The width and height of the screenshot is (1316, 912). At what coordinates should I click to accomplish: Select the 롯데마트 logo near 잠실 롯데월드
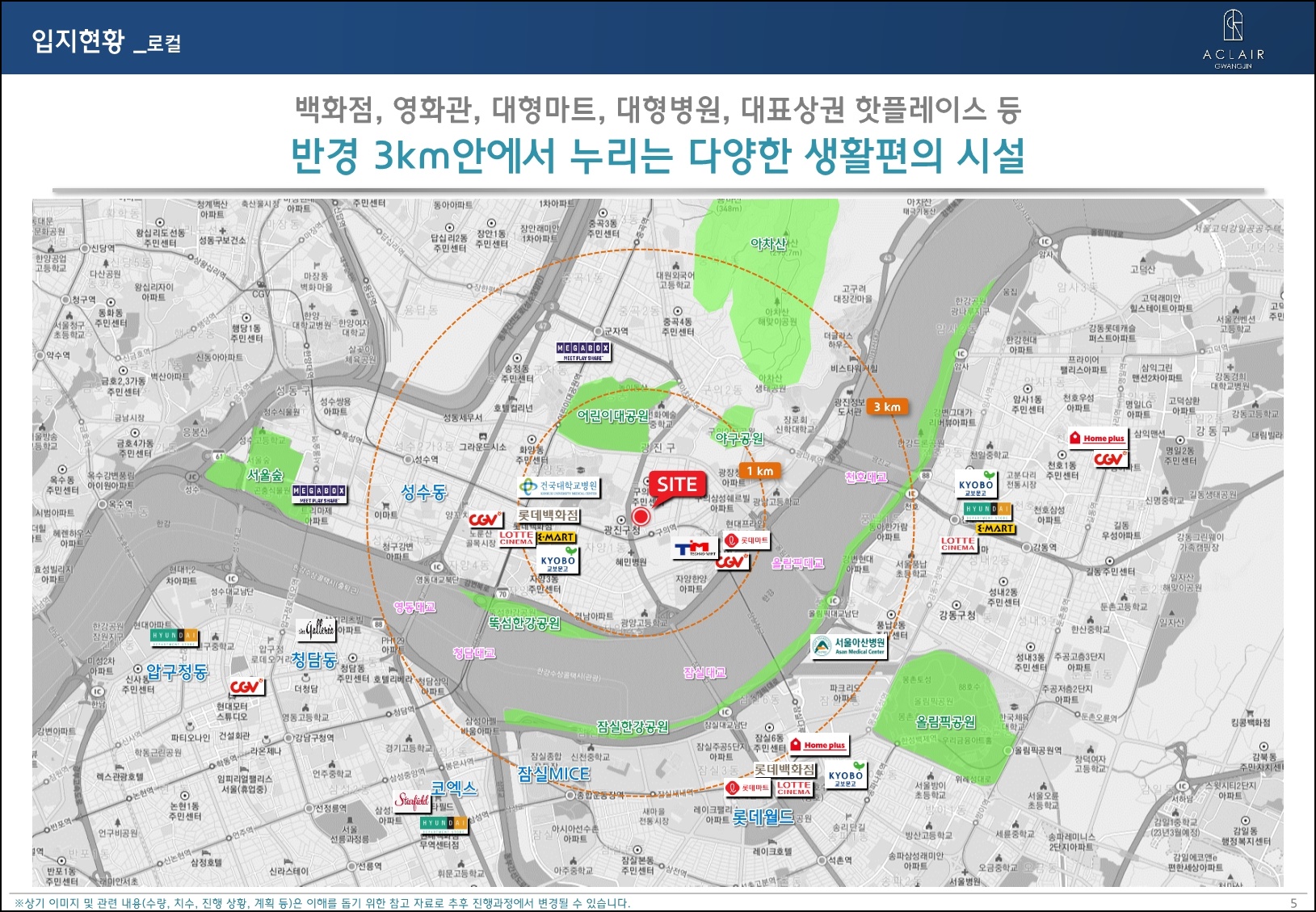pyautogui.click(x=747, y=788)
